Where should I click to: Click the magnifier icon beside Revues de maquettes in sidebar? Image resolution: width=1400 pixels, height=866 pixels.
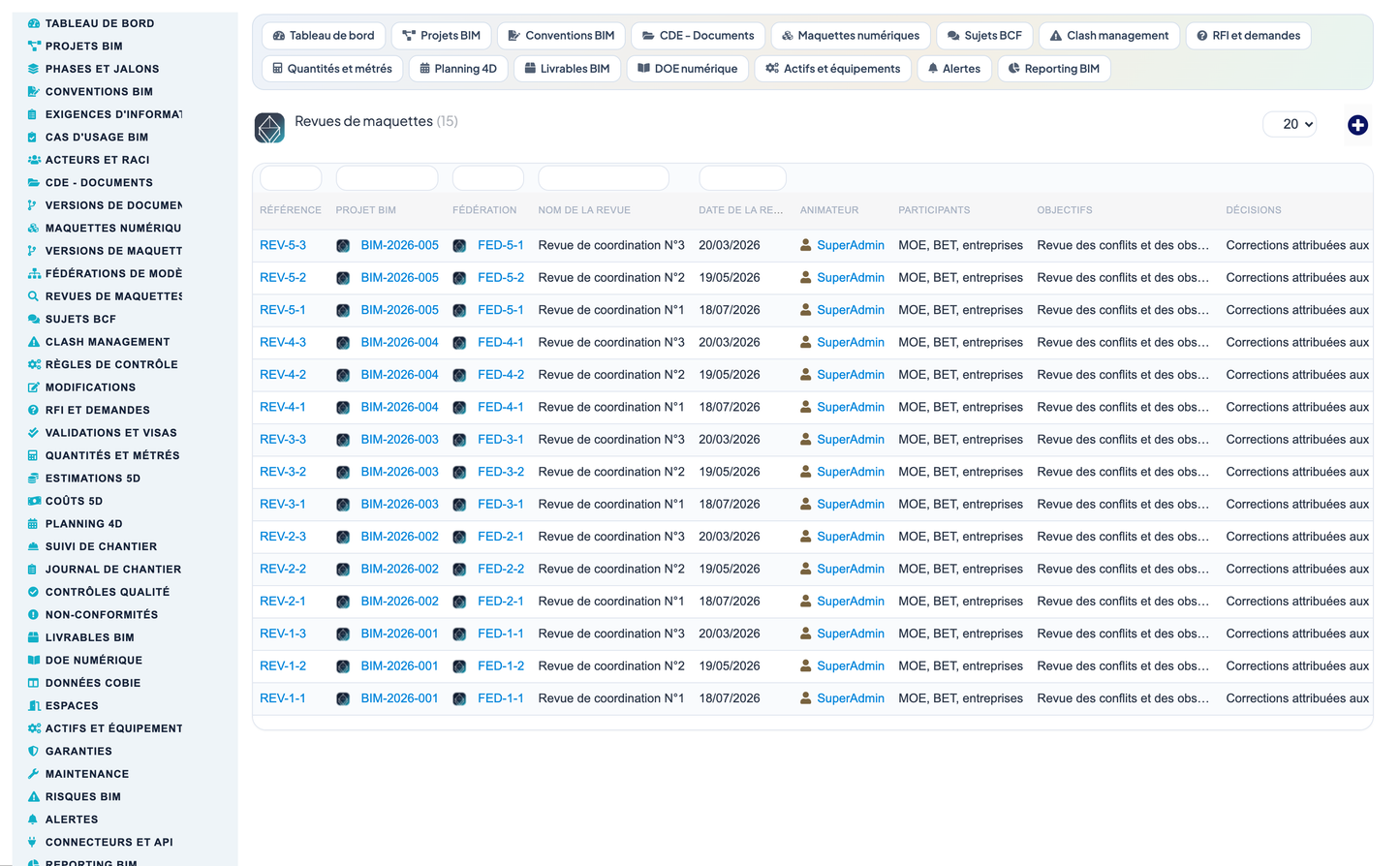click(x=34, y=296)
